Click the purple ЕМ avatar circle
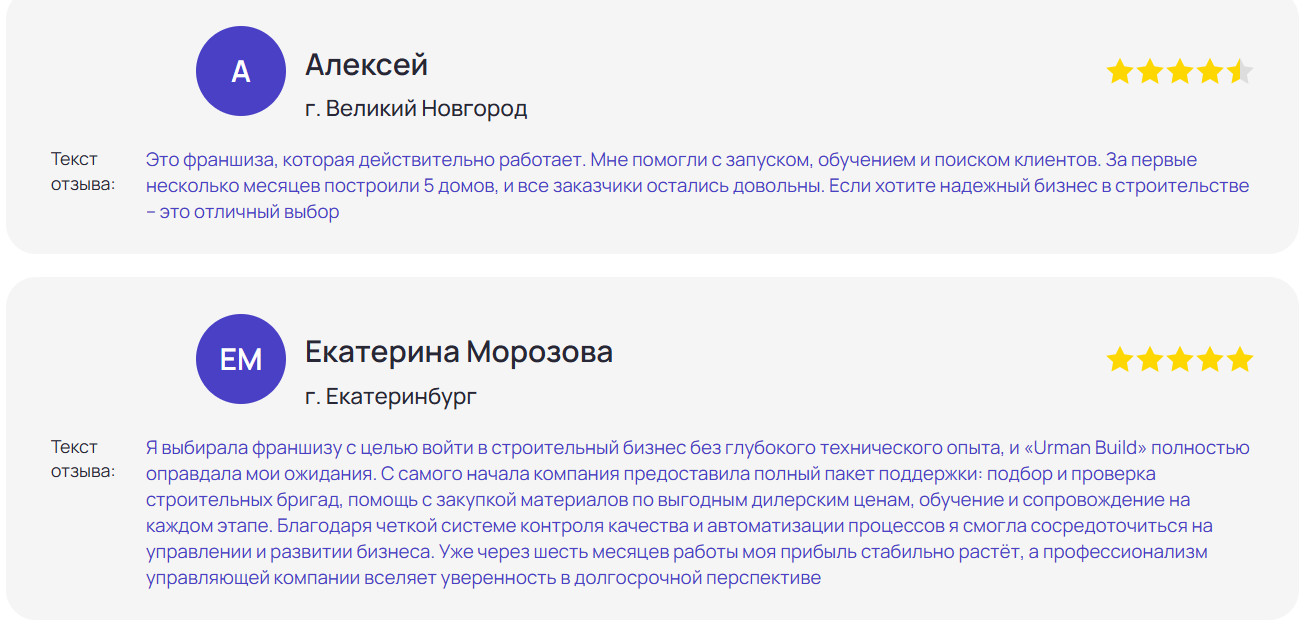1304x625 pixels. (241, 359)
